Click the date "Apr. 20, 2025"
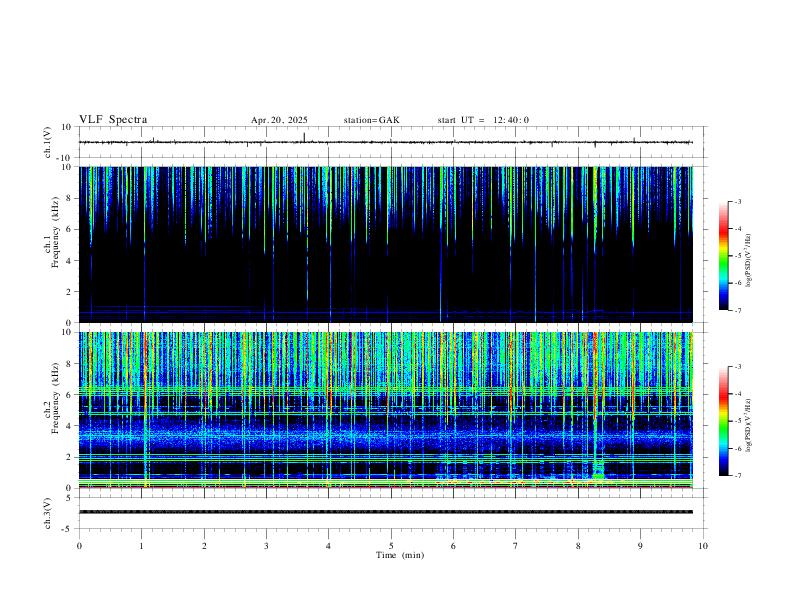Screen dimensions: 792x612 click(x=279, y=120)
